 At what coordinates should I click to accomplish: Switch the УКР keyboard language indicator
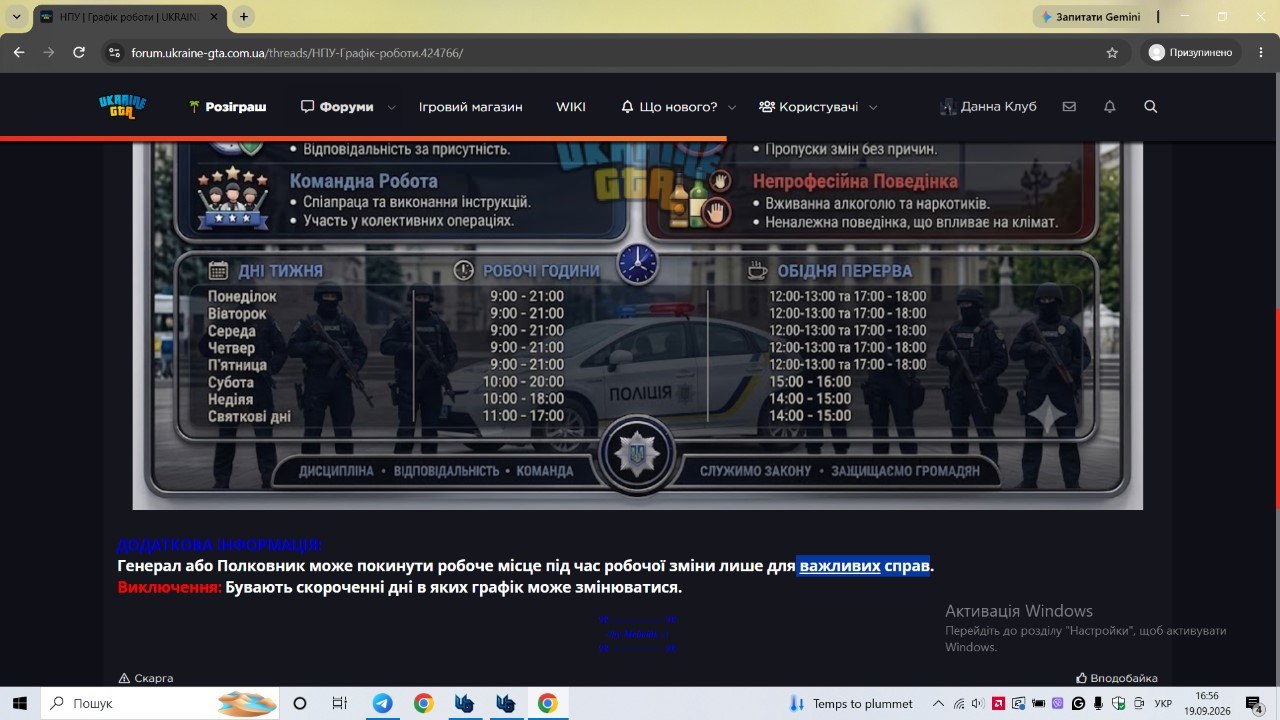[1163, 703]
